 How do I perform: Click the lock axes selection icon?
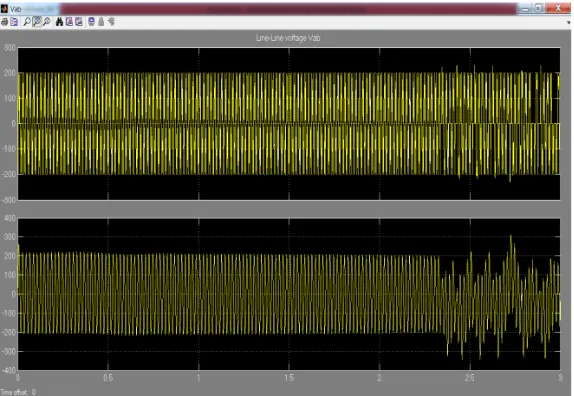pos(101,22)
